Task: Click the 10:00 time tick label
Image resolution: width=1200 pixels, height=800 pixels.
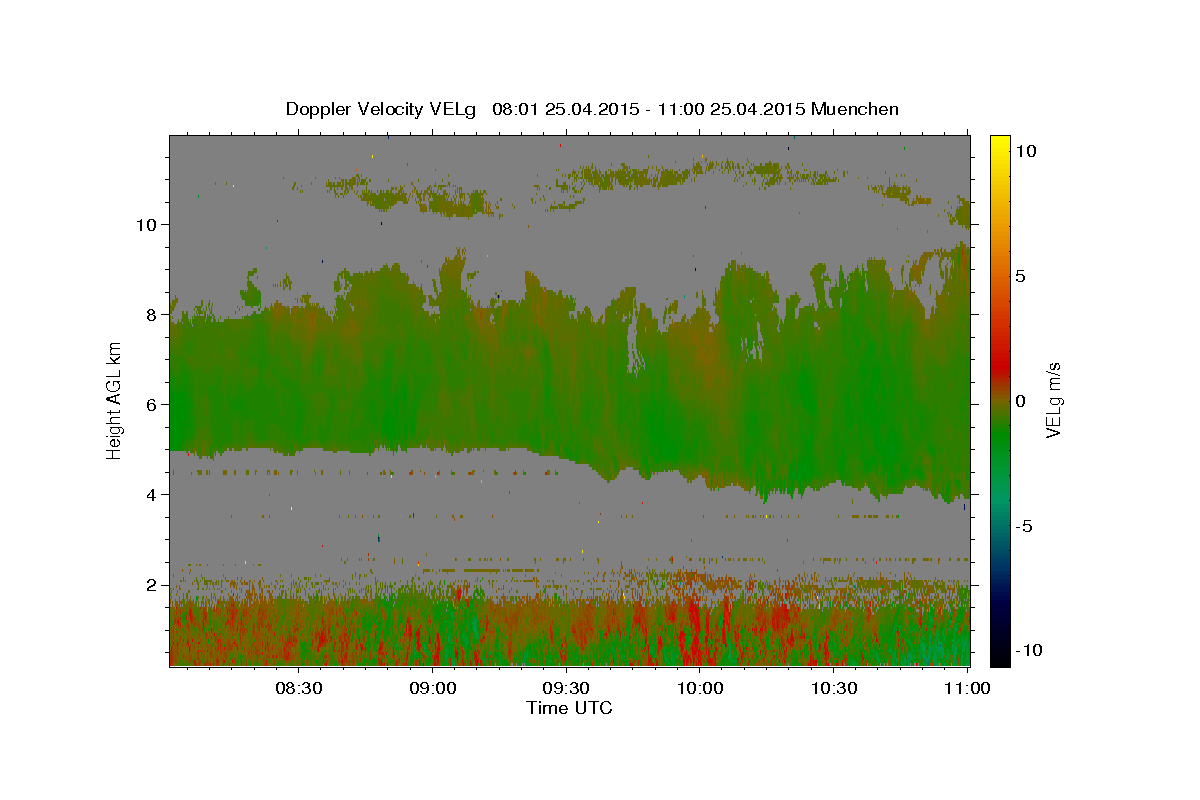Action: (700, 689)
